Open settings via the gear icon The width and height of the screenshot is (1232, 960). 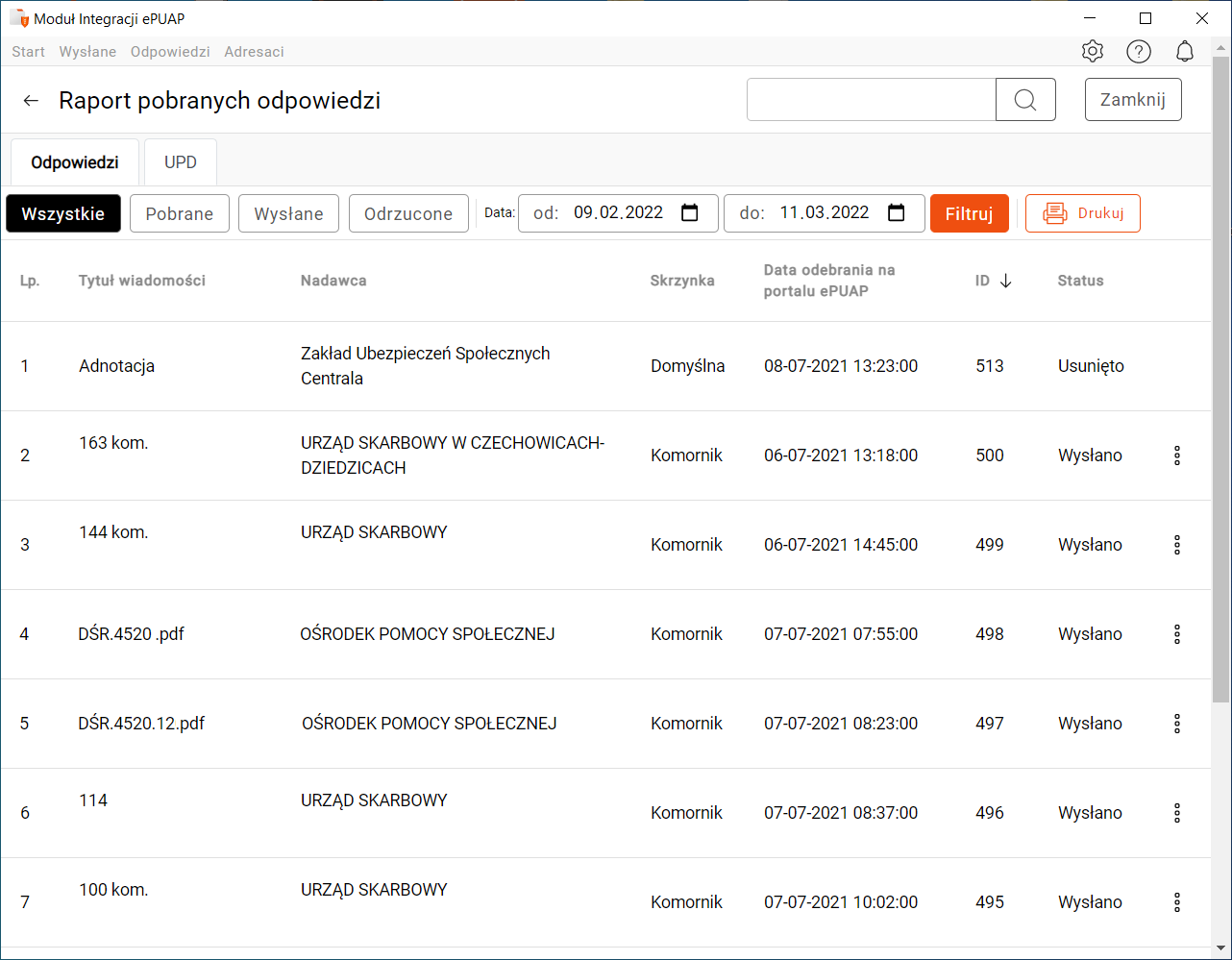tap(1092, 52)
